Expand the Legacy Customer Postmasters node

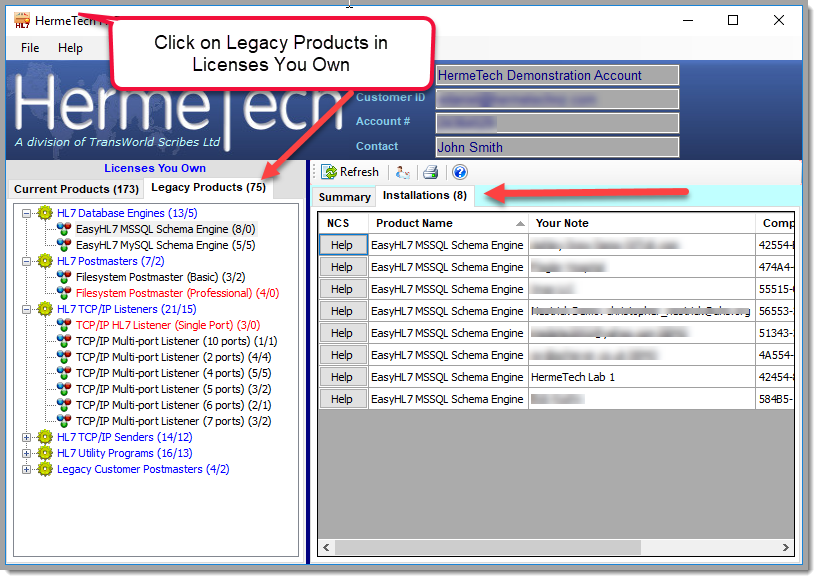point(26,470)
